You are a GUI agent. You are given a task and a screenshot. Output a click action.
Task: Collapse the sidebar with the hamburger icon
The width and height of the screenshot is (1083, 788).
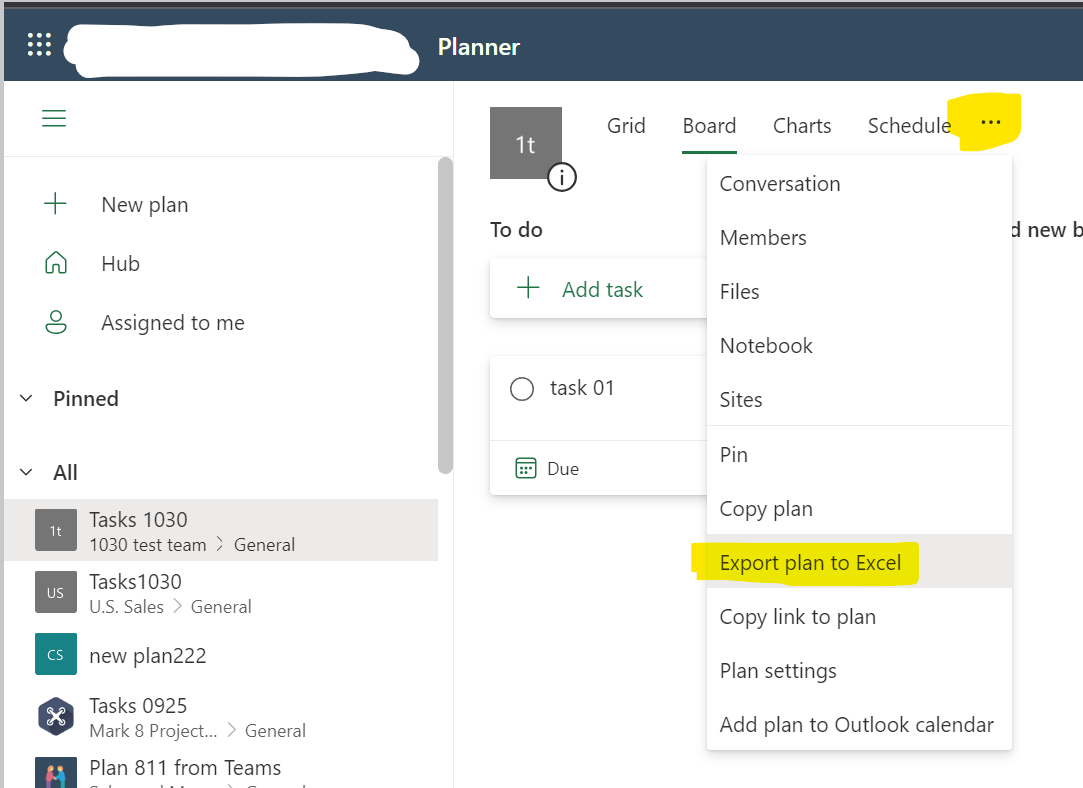coord(54,119)
